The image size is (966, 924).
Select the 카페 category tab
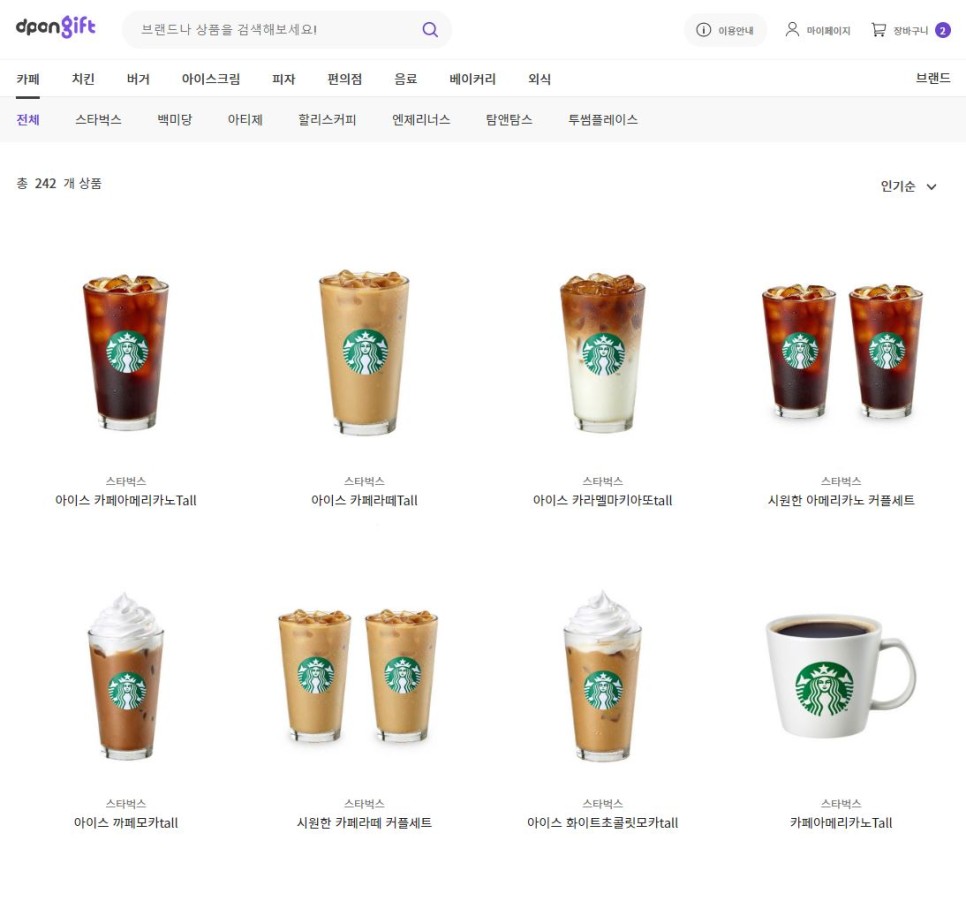pos(28,79)
